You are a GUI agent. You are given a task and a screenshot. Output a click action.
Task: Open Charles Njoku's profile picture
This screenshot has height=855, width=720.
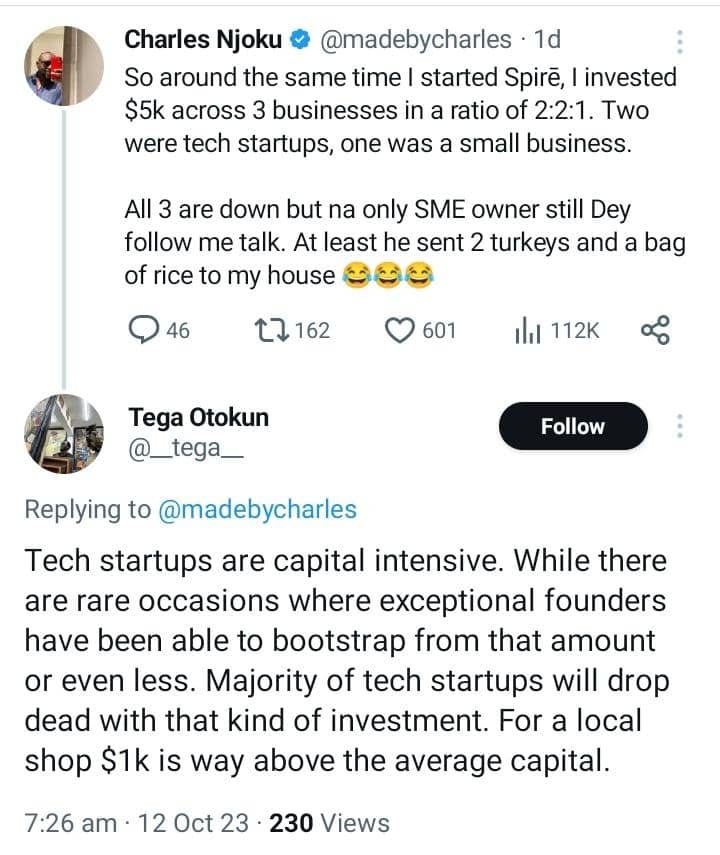pos(64,64)
